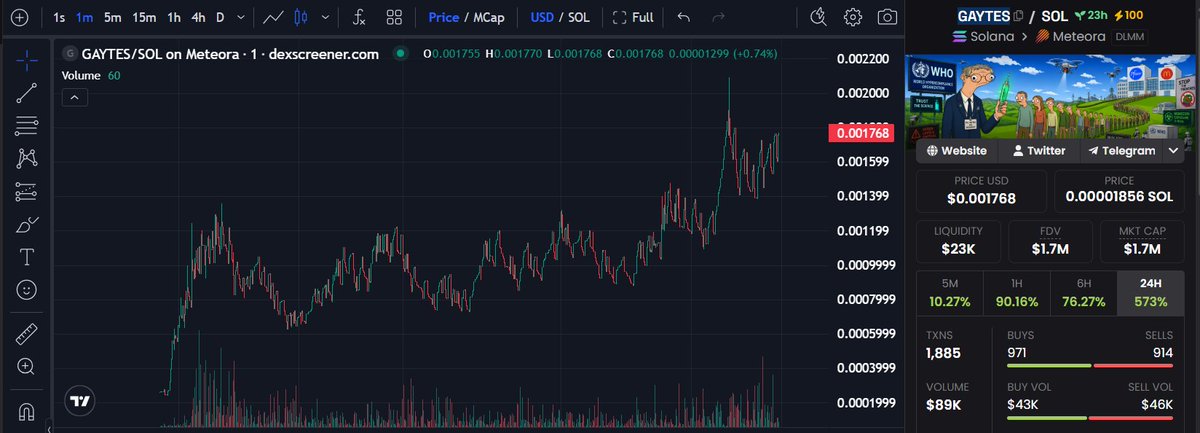Open the time interval dropdown arrow
Viewport: 1200px width, 433px height.
pos(241,17)
